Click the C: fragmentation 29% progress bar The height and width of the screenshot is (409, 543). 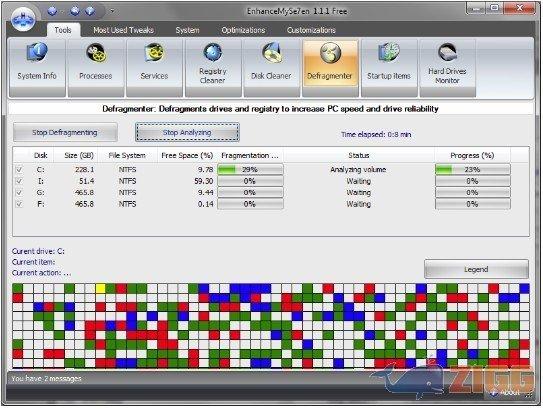pos(250,170)
